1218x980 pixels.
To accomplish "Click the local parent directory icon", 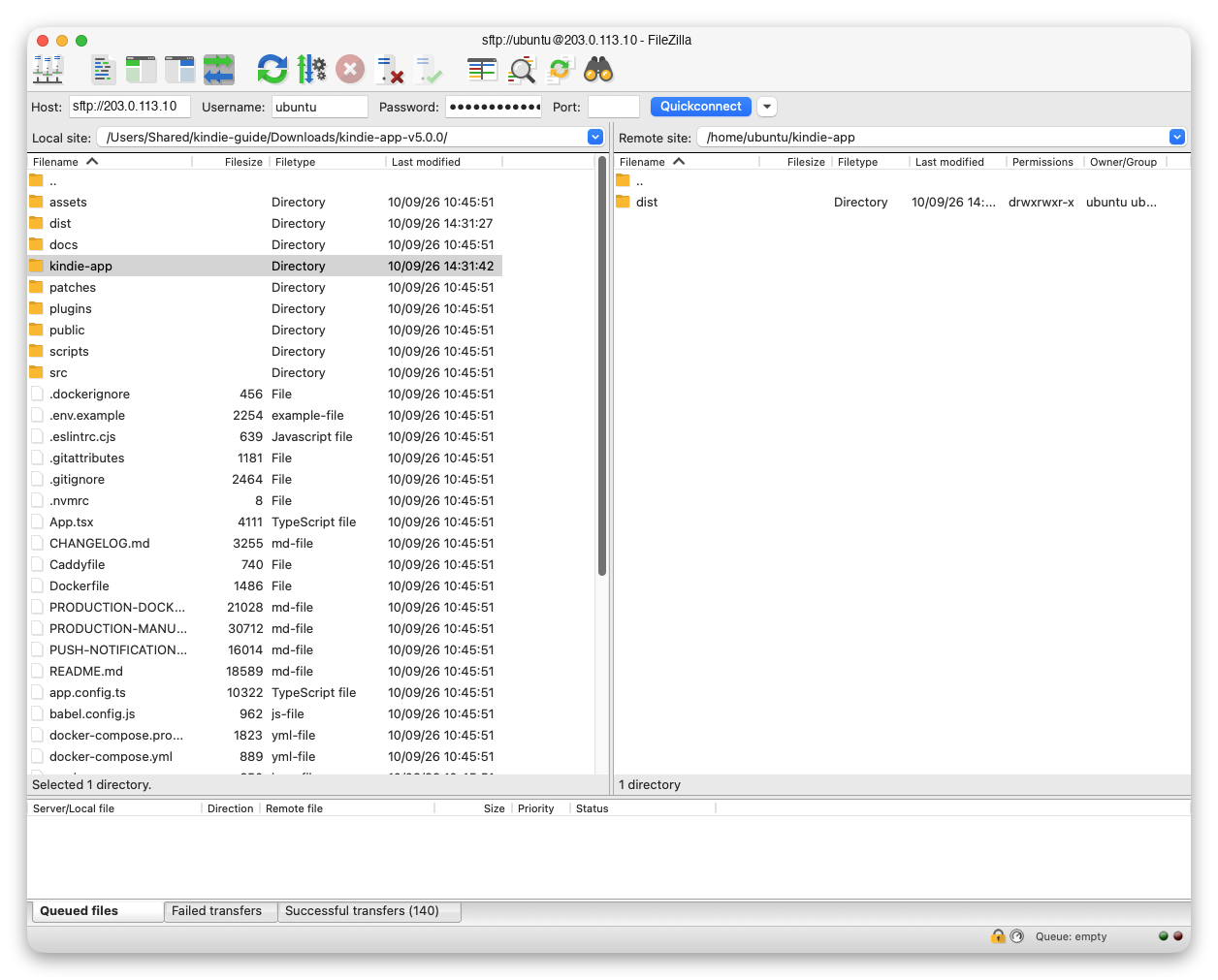I will (x=37, y=180).
